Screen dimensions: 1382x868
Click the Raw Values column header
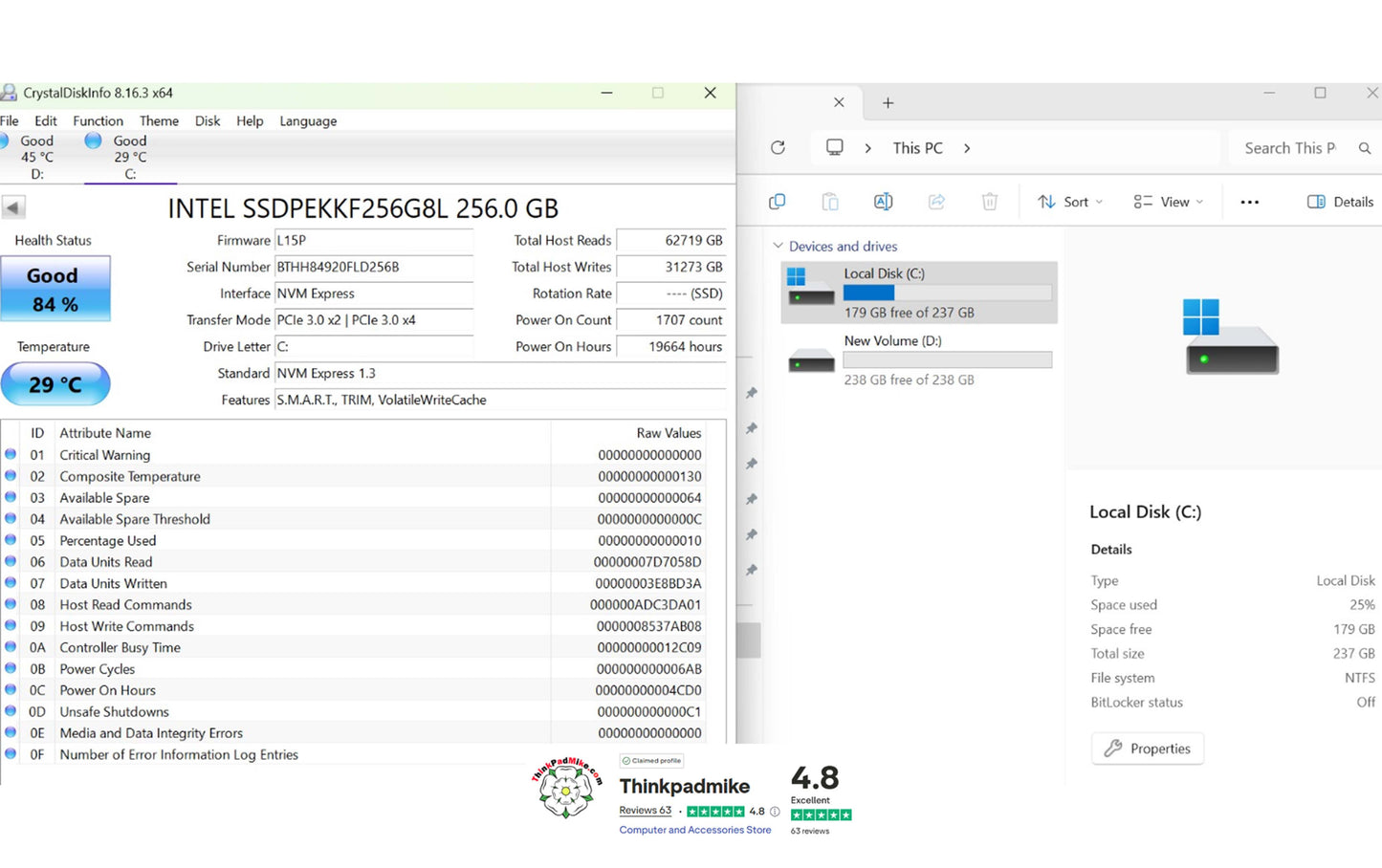629,433
